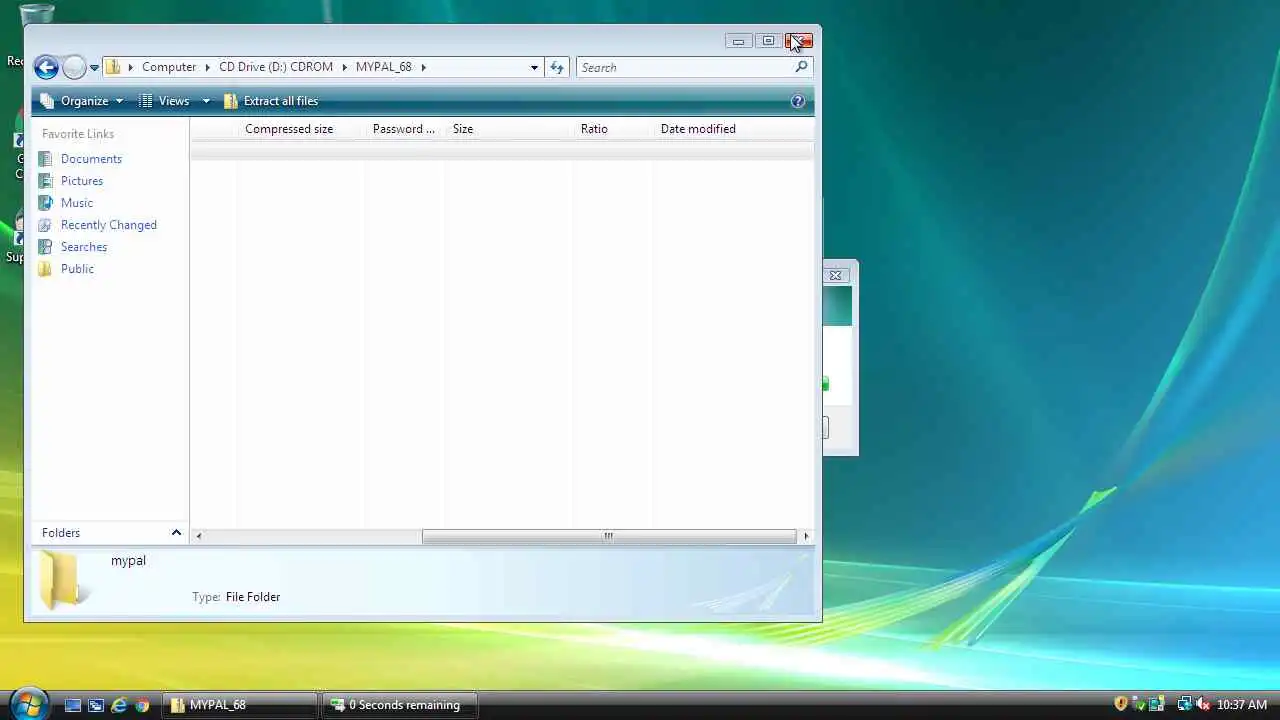Click the horizontal scrollbar thumb
This screenshot has width=1280, height=720.
tap(608, 536)
